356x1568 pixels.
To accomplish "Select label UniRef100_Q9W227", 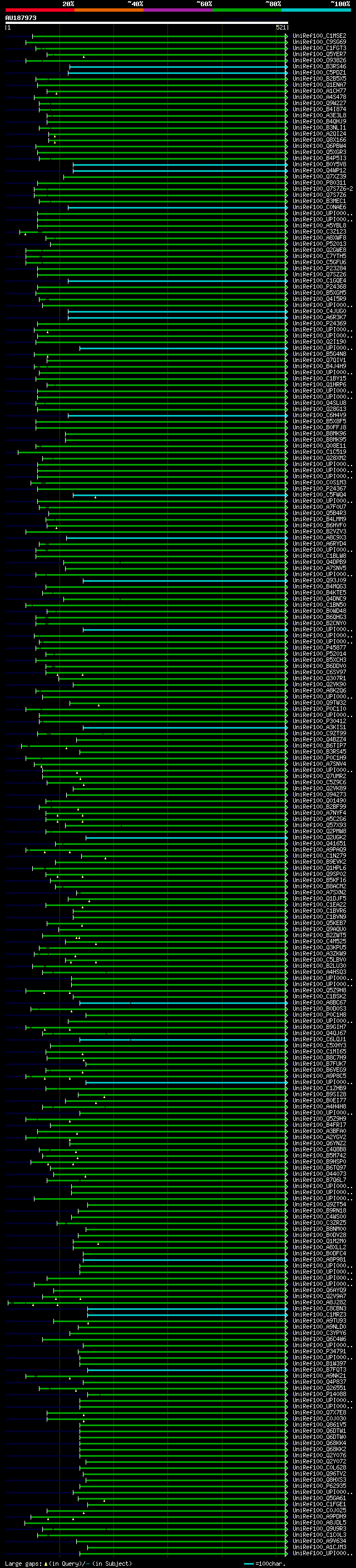I will [319, 103].
